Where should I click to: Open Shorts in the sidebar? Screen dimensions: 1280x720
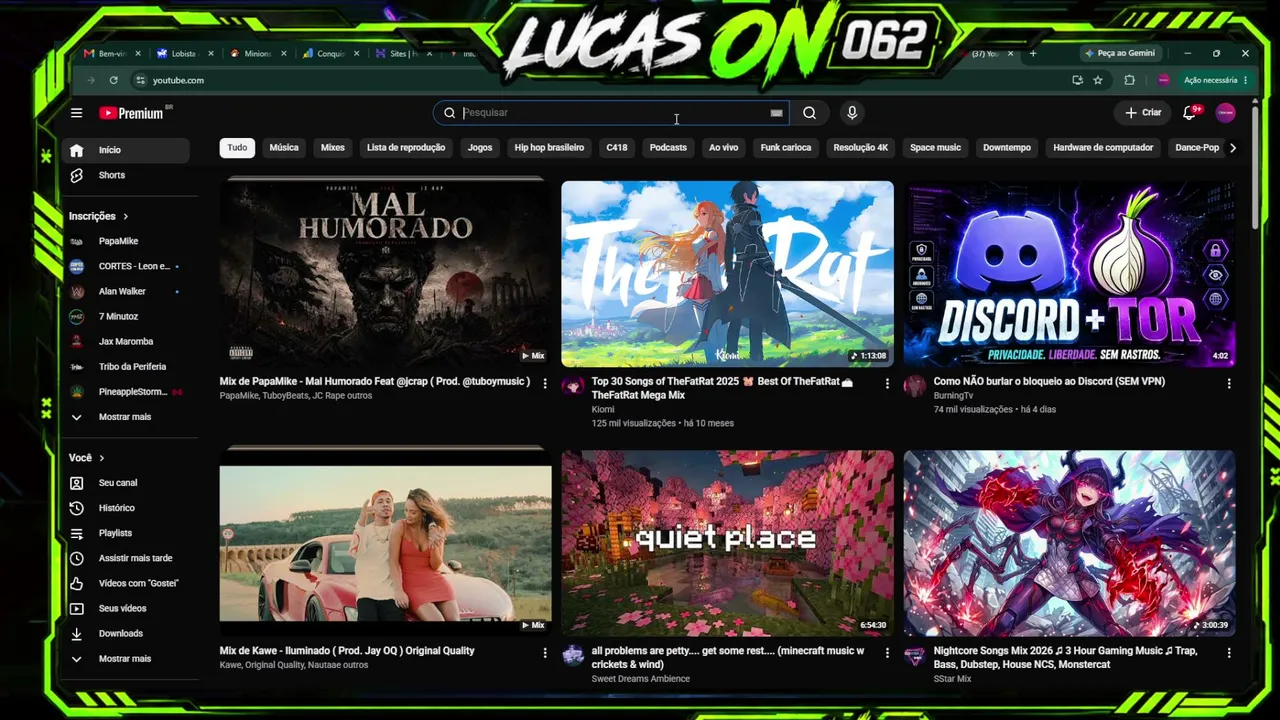click(127, 175)
